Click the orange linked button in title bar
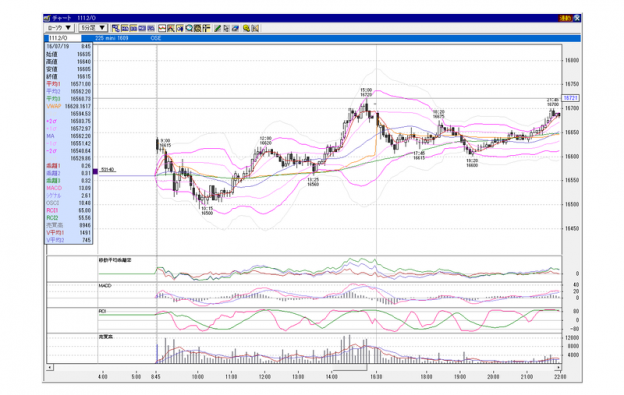The image size is (624, 395). pos(565,18)
